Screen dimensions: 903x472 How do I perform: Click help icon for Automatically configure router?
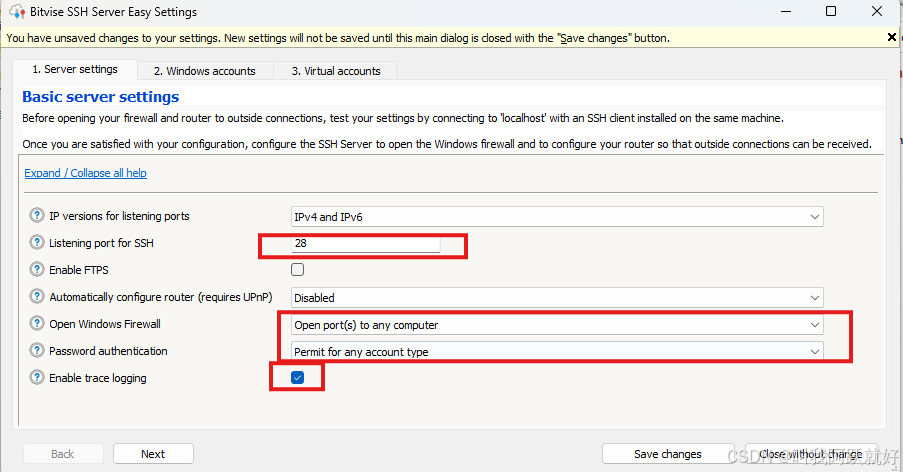pyautogui.click(x=38, y=297)
